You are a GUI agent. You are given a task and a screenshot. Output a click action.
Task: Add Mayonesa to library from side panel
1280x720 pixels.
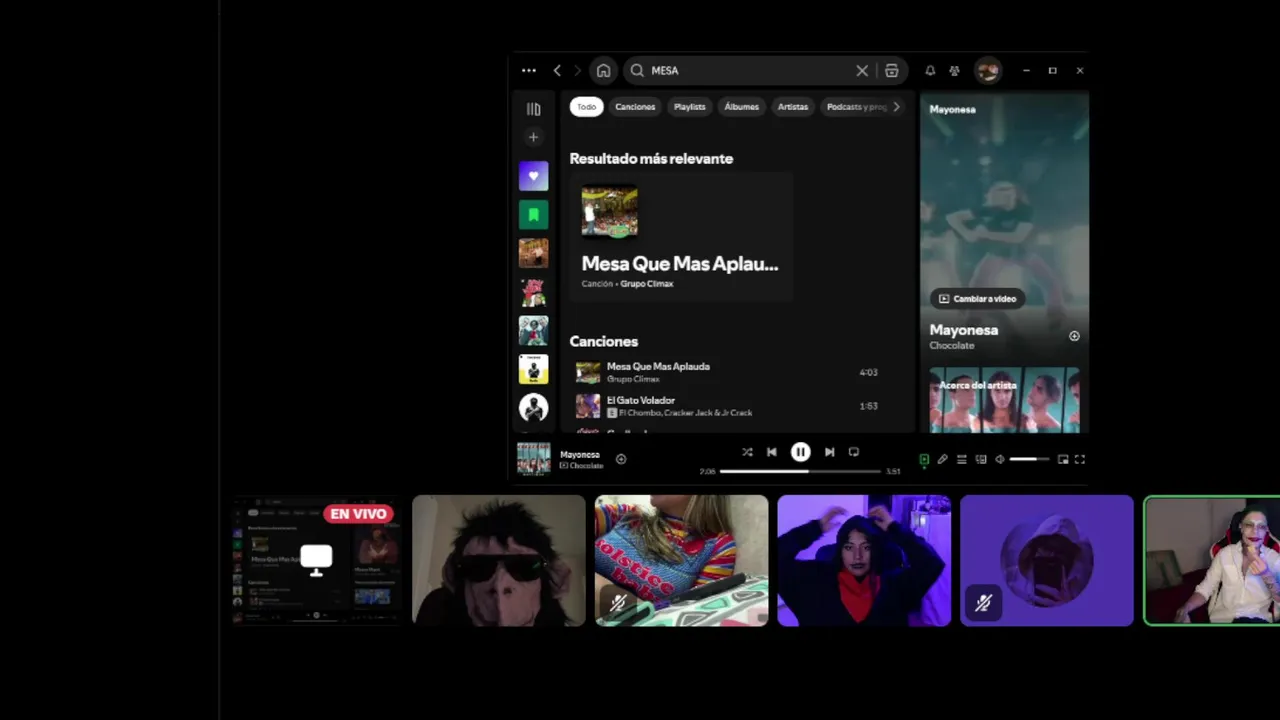point(1074,336)
